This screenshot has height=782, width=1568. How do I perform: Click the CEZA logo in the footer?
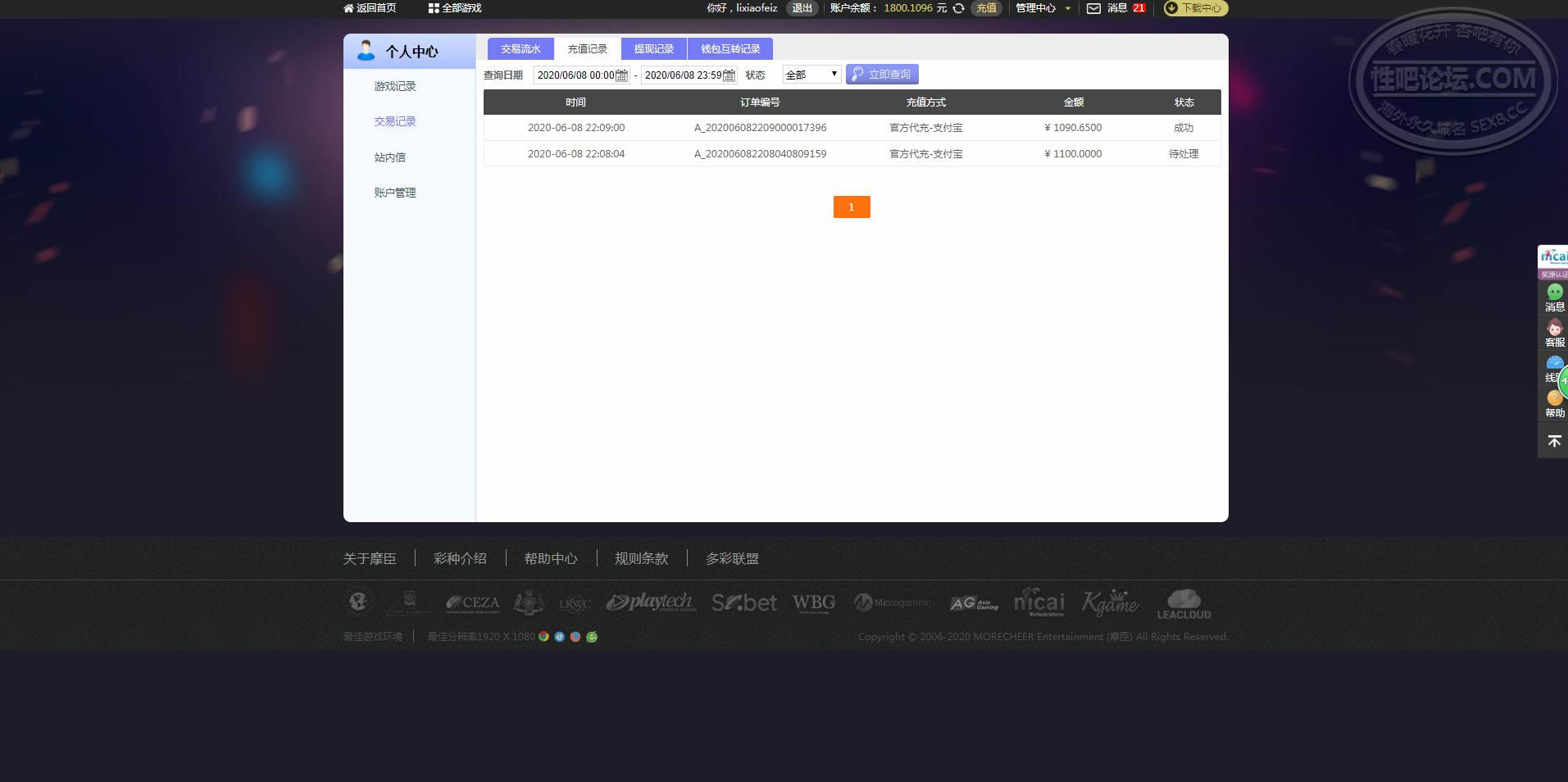click(x=472, y=603)
